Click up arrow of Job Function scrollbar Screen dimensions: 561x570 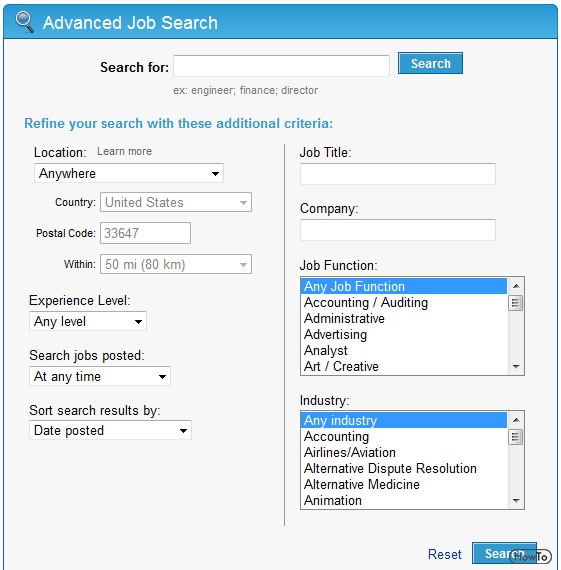tap(516, 286)
